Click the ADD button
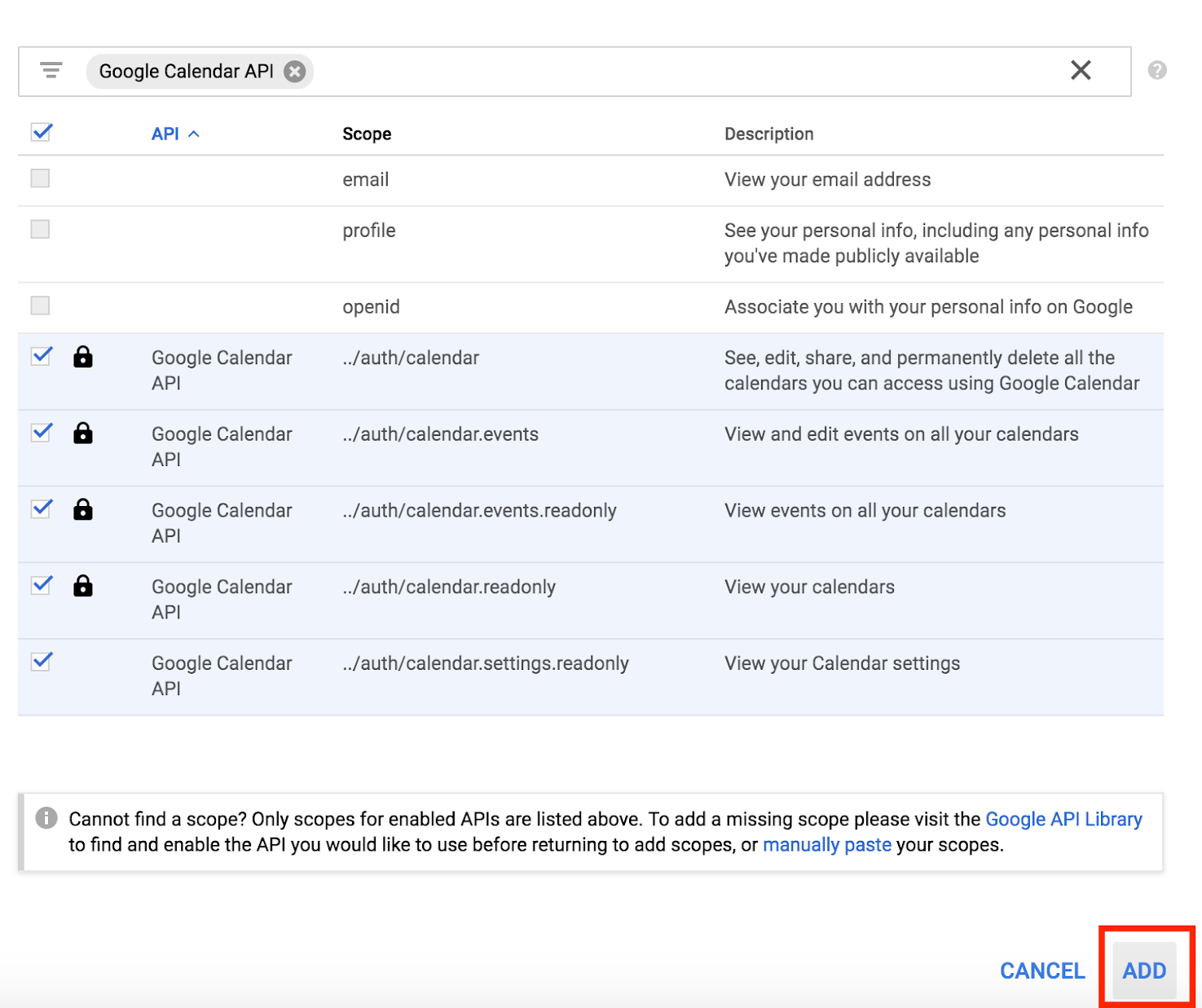The image size is (1202, 1008). 1144,971
